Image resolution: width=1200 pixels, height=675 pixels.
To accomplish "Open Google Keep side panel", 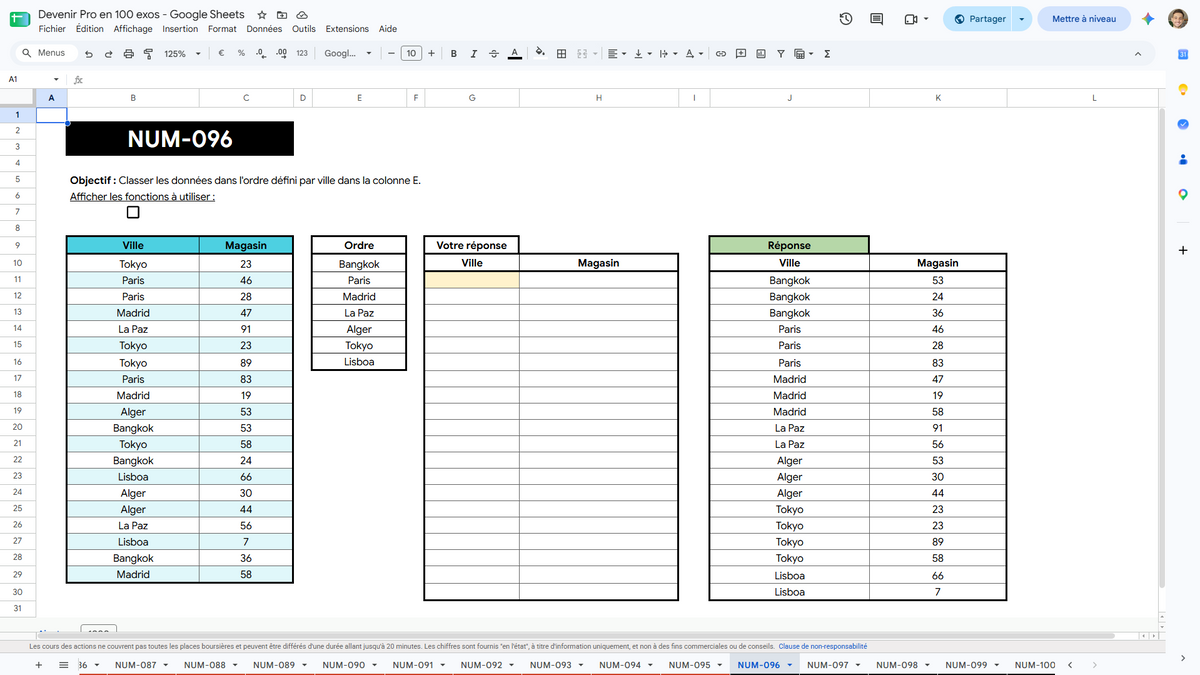I will 1182,90.
